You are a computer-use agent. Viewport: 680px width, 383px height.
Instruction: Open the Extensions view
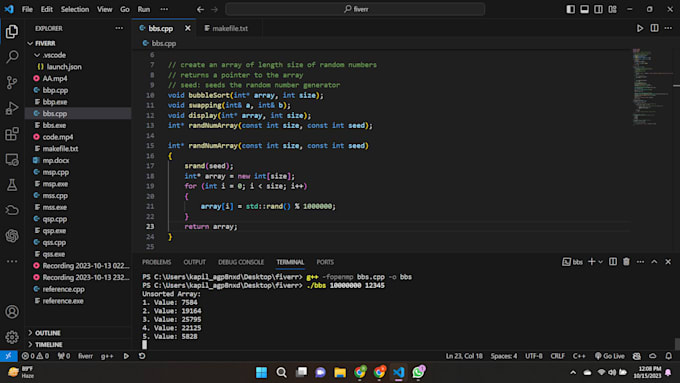(x=12, y=134)
